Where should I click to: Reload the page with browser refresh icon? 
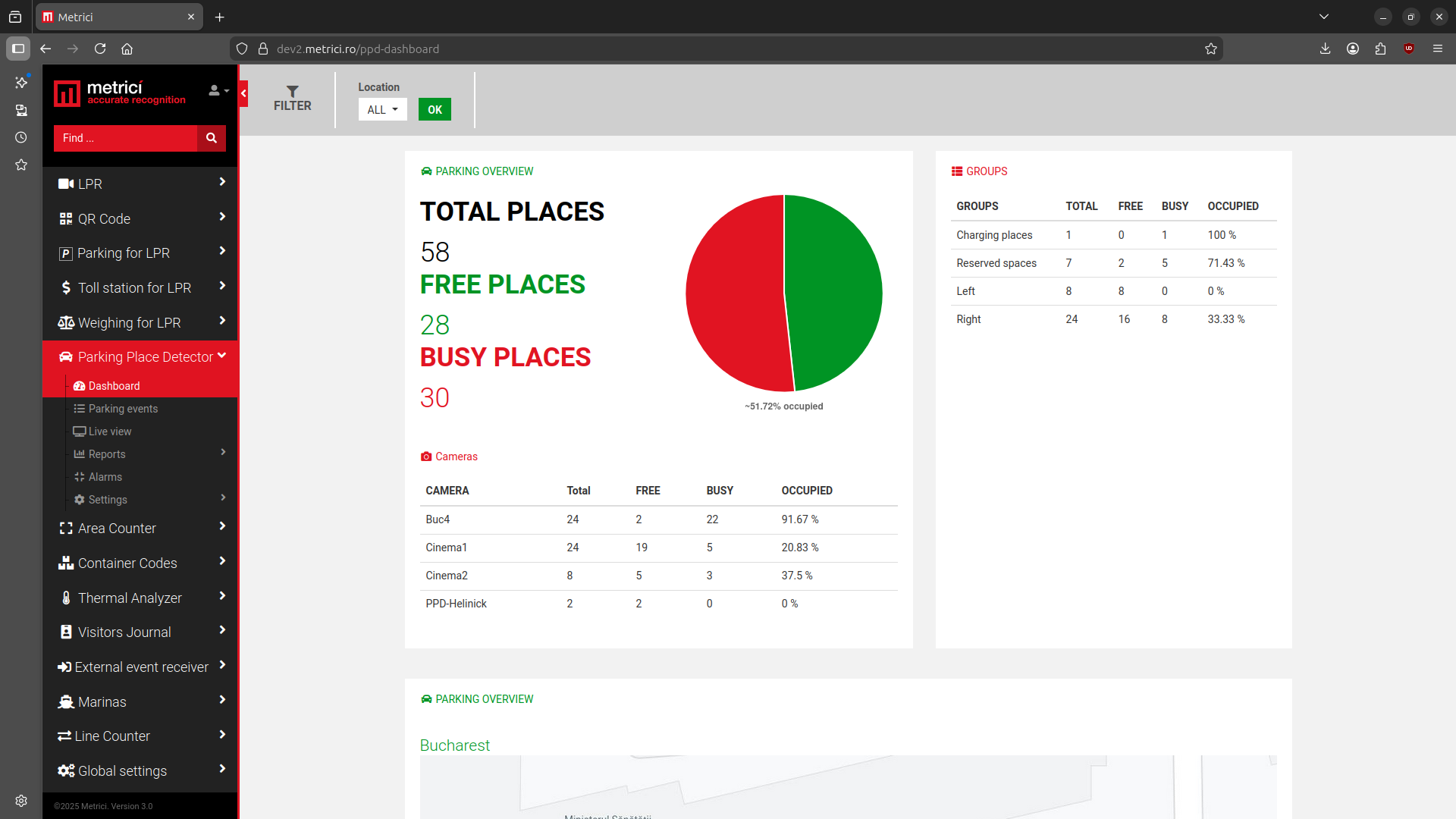(100, 49)
